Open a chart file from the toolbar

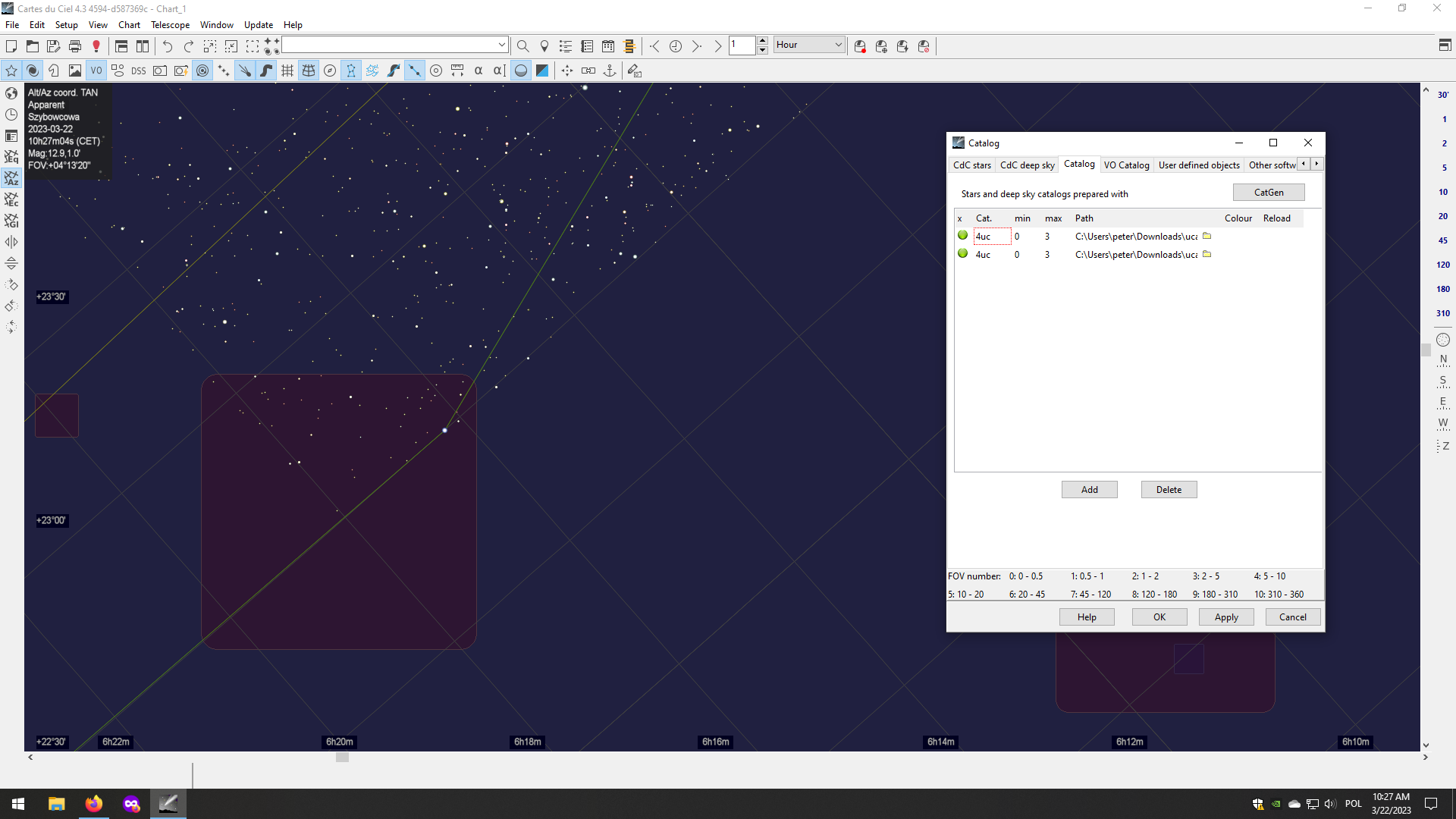click(x=33, y=46)
